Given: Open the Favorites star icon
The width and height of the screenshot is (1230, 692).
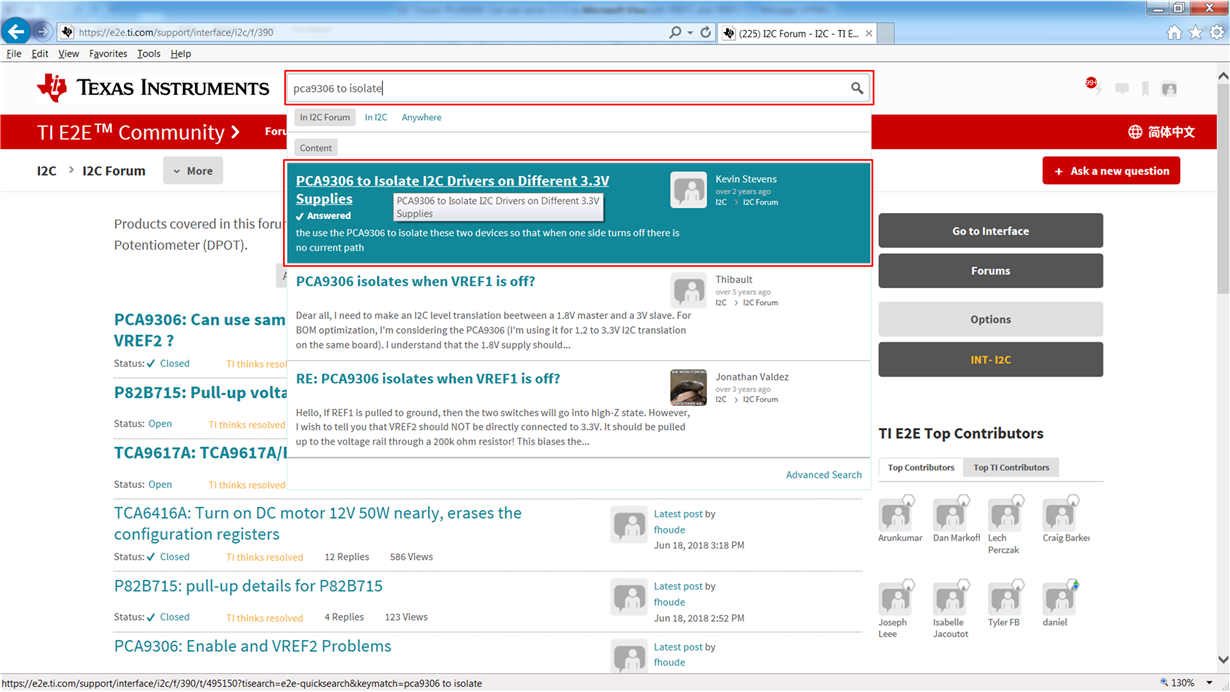Looking at the screenshot, I should point(1195,33).
